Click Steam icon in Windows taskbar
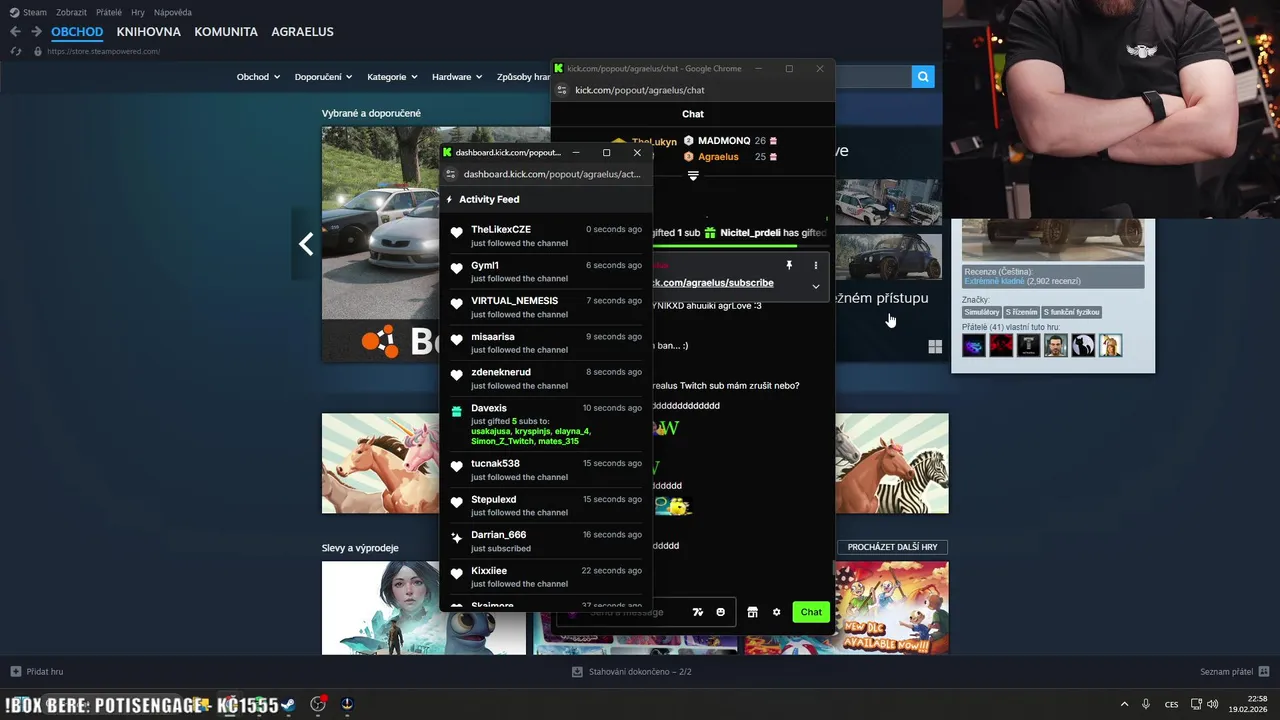 [x=288, y=704]
